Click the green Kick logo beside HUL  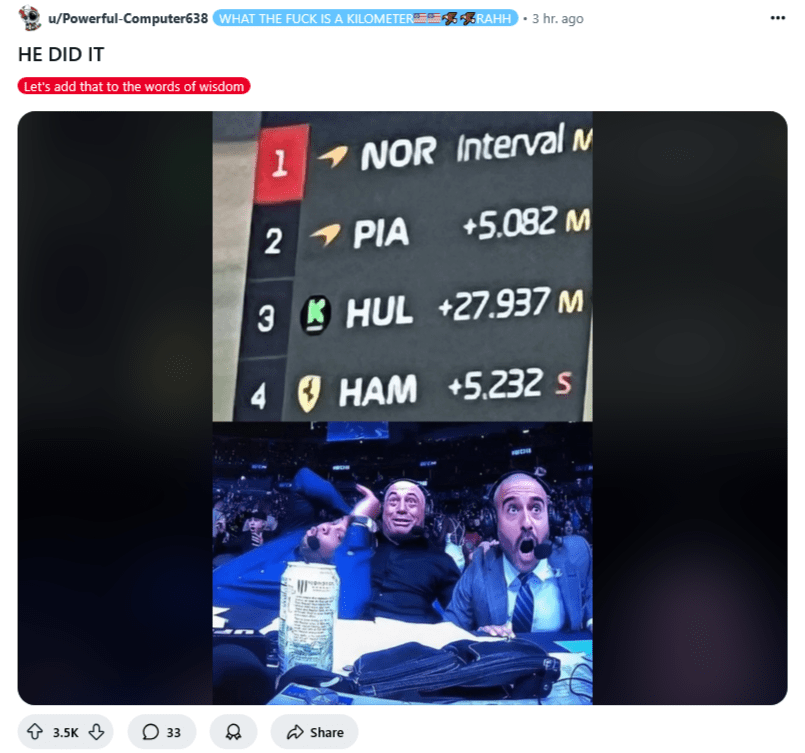coord(315,315)
